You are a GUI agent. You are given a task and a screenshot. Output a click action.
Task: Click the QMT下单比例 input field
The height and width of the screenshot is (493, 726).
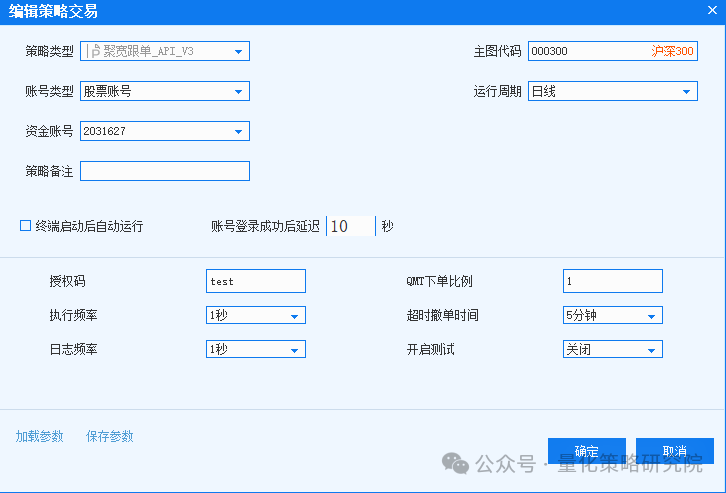point(613,281)
